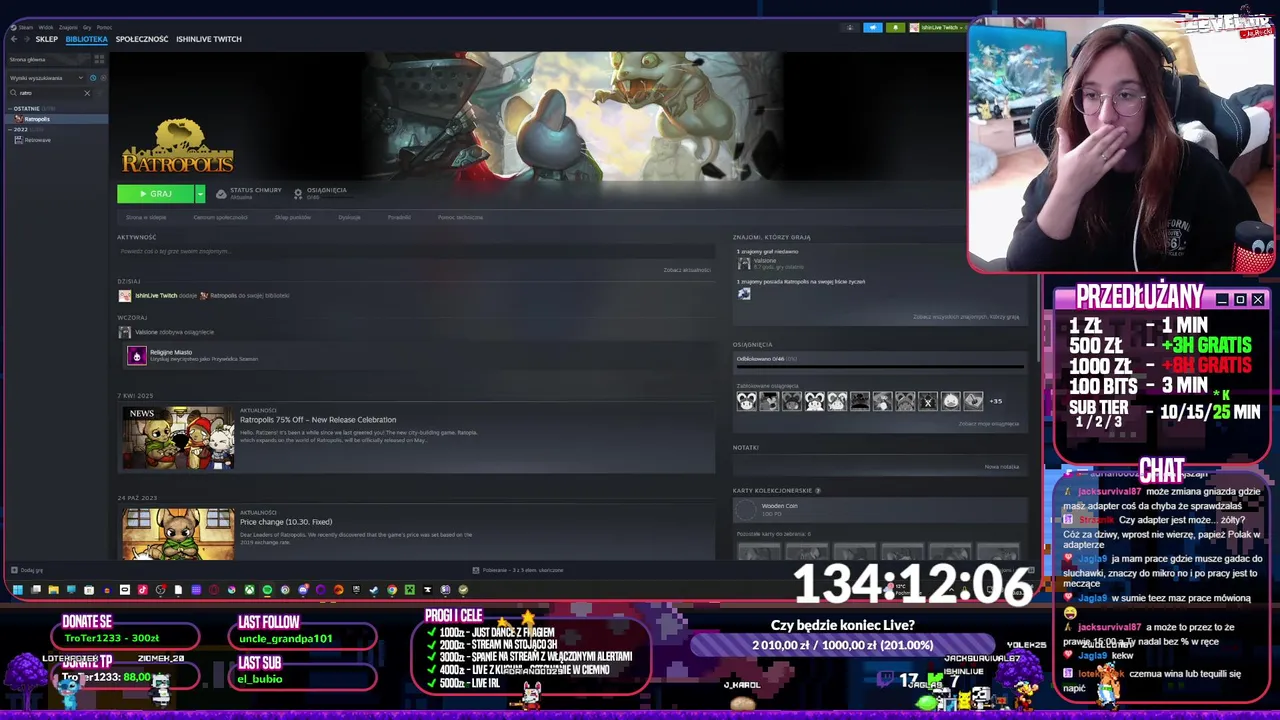Screen dimensions: 1280x720
Task: Open Dyskusje link
Action: point(349,217)
